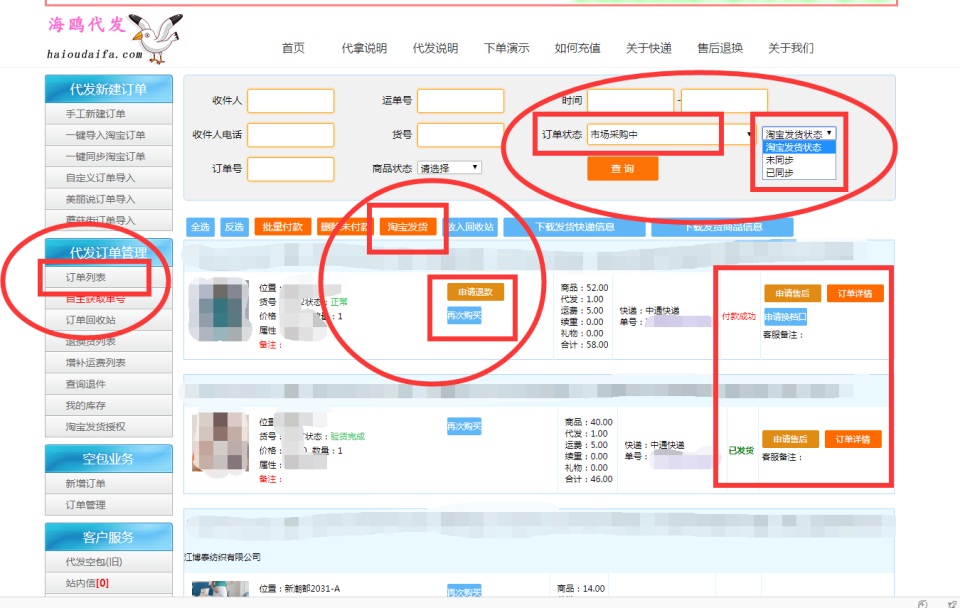Image resolution: width=960 pixels, height=608 pixels.
Task: Click the 淘宝发货 button
Action: 407,227
